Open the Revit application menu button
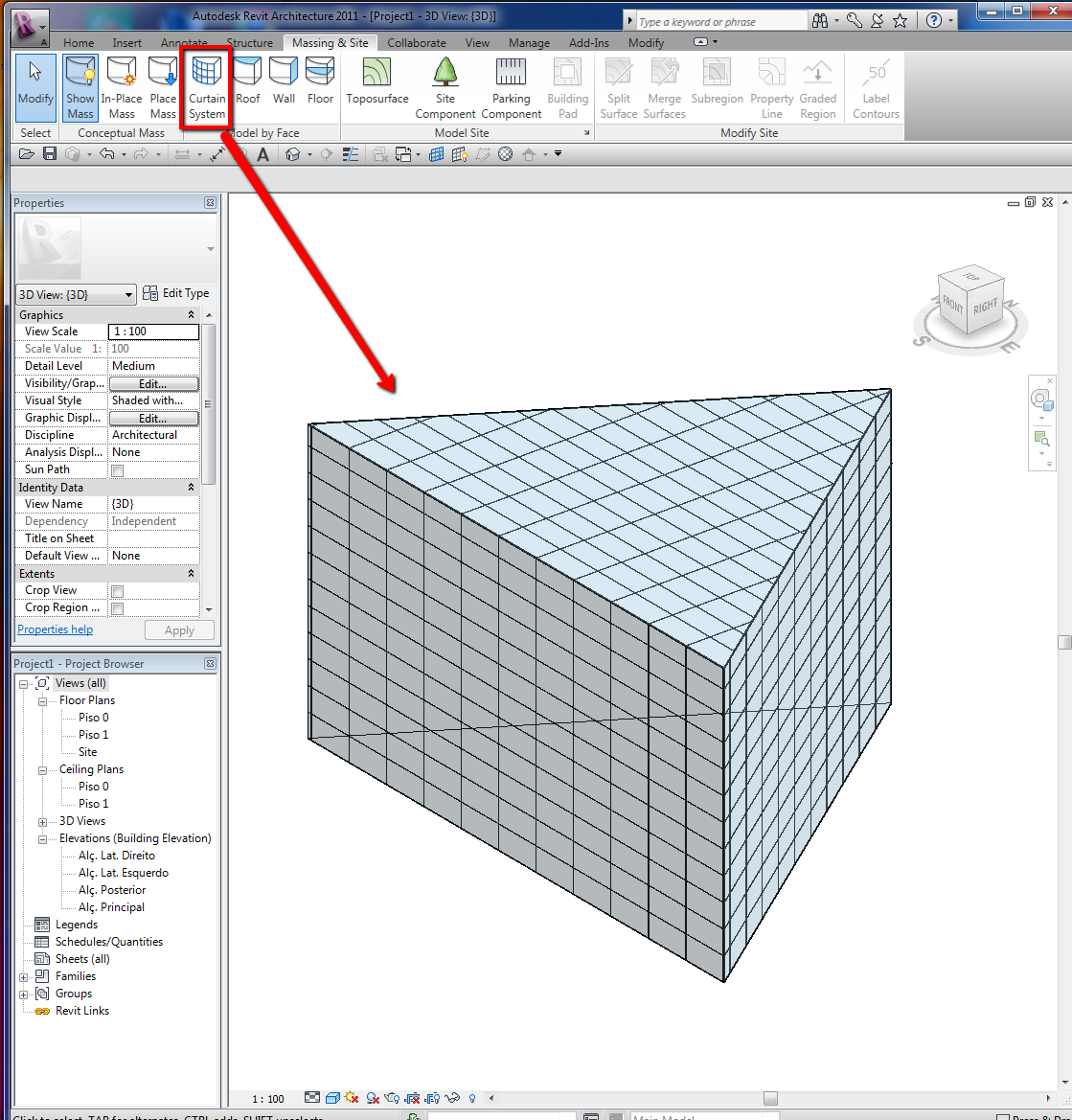The width and height of the screenshot is (1072, 1120). point(29,28)
